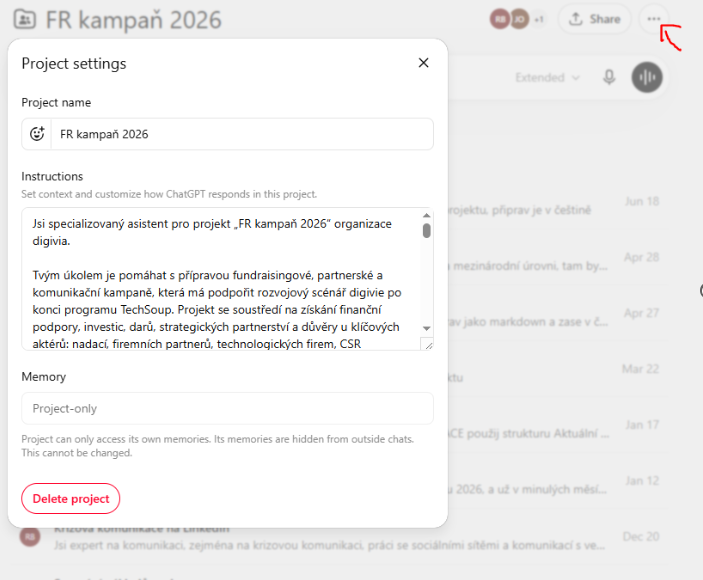Launch voice mode with the waveform button
The width and height of the screenshot is (703, 580).
[647, 78]
